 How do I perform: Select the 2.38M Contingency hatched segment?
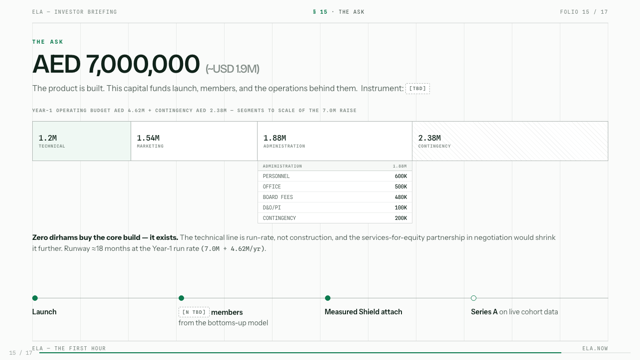click(x=510, y=141)
